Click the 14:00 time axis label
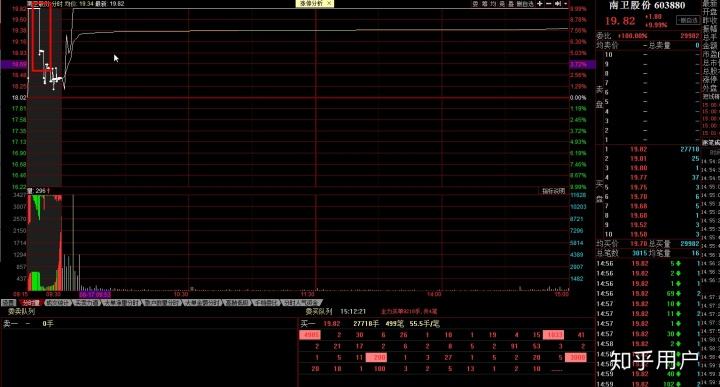The height and width of the screenshot is (387, 720). 434,294
